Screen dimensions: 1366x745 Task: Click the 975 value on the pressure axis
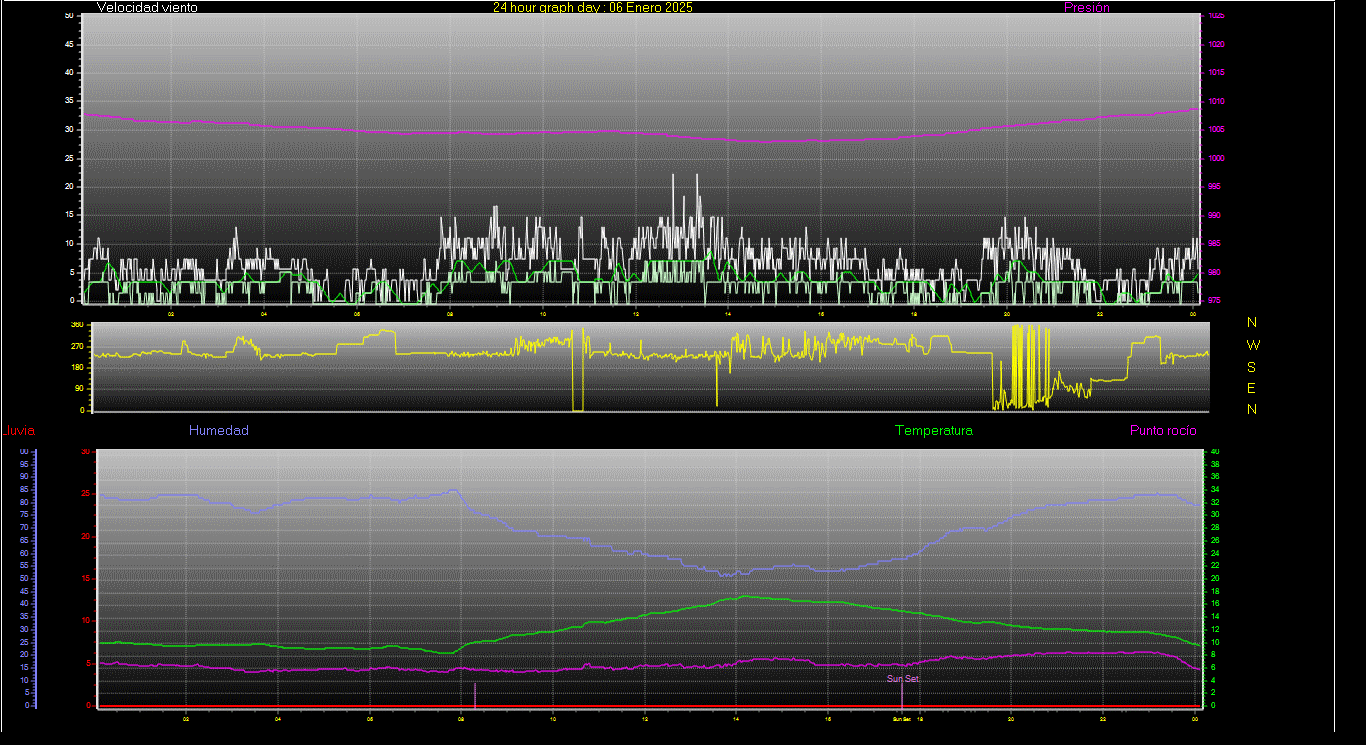point(1213,300)
